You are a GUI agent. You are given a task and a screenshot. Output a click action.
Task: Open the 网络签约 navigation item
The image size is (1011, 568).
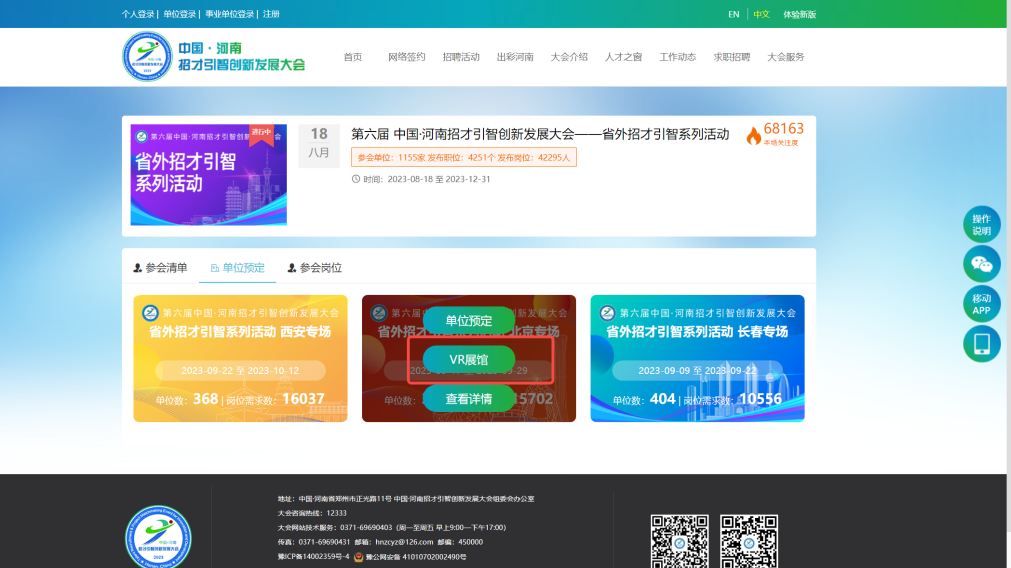pyautogui.click(x=406, y=57)
